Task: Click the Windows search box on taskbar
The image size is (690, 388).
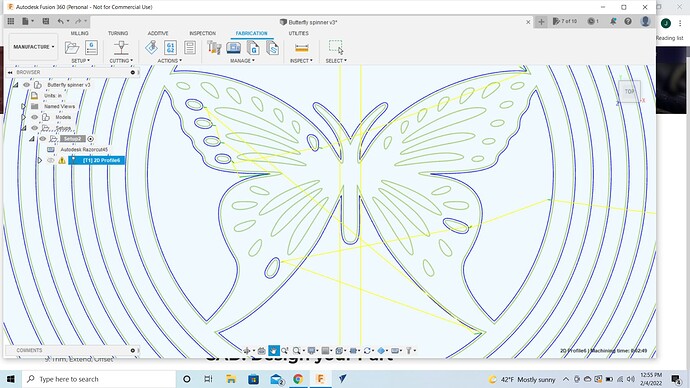Action: [x=98, y=379]
